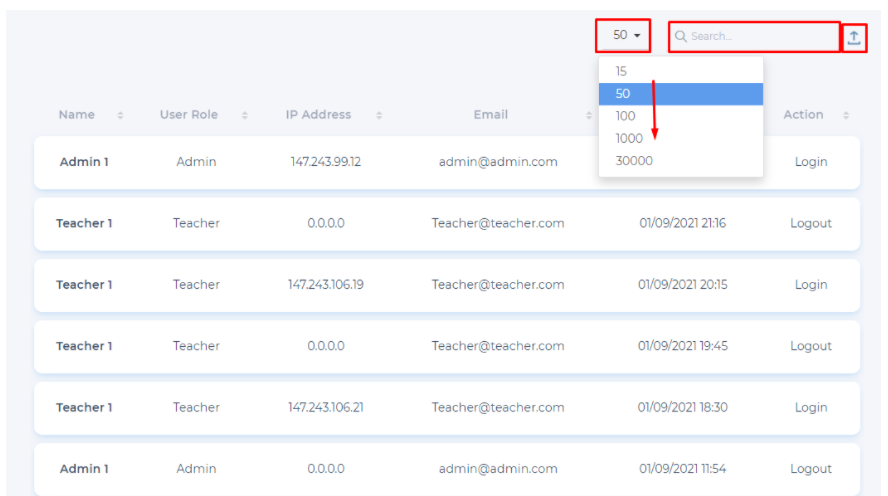The width and height of the screenshot is (888, 496).
Task: Open the rows-per-page dropdown showing 50
Action: 625,36
